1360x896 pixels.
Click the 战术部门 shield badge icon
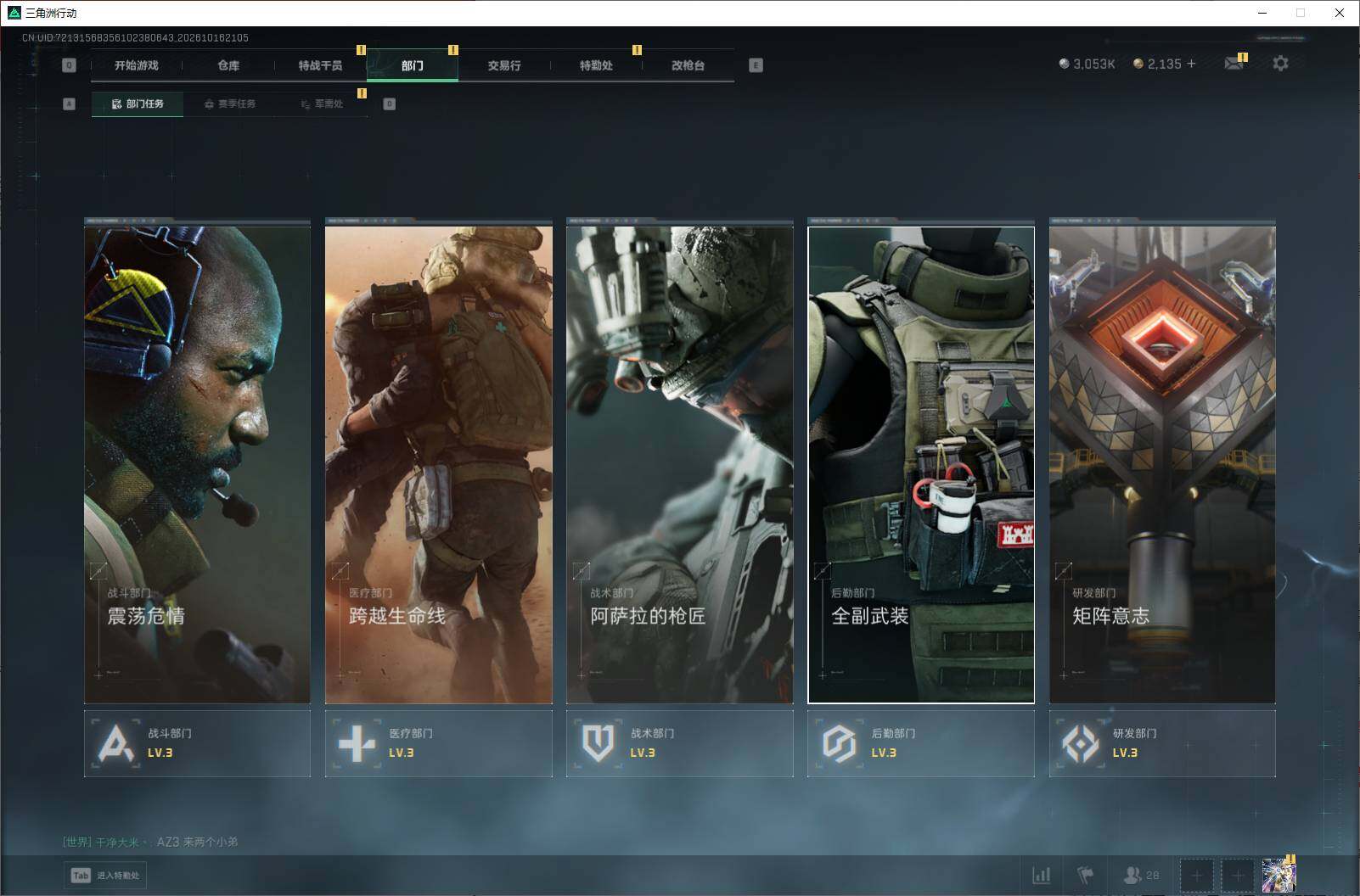coord(598,743)
